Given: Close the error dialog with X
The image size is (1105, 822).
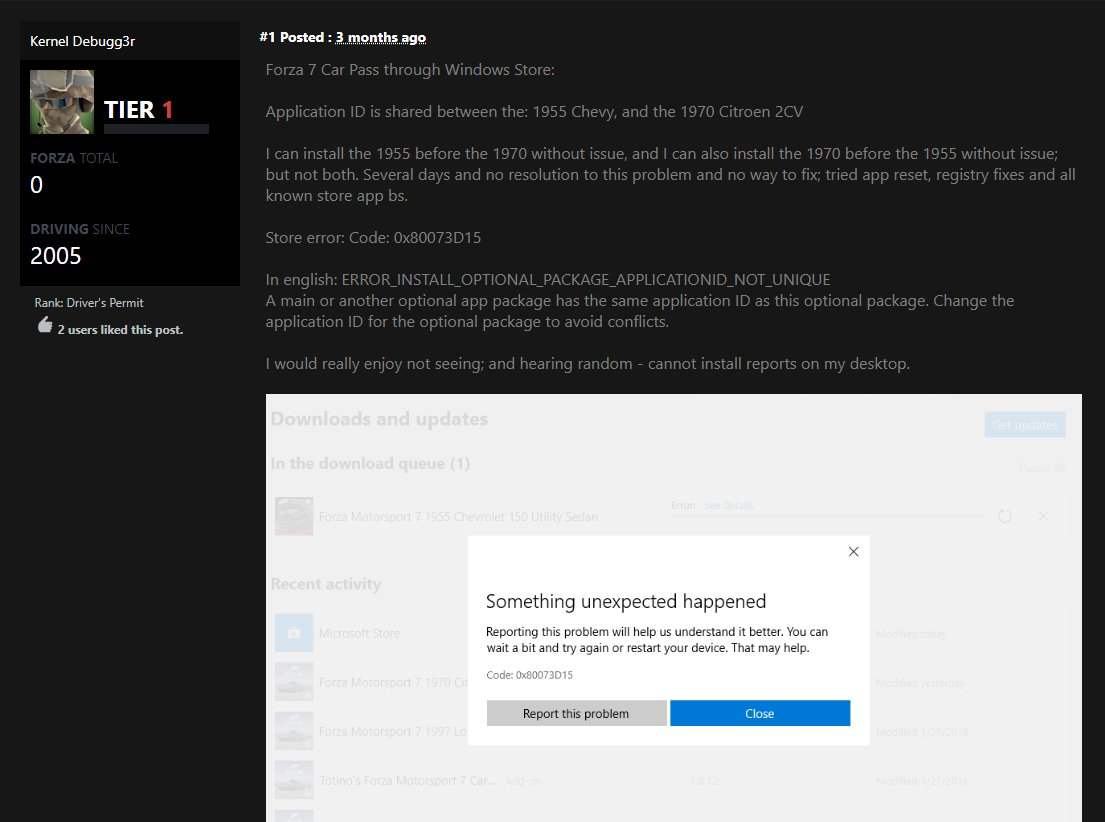Looking at the screenshot, I should (853, 551).
